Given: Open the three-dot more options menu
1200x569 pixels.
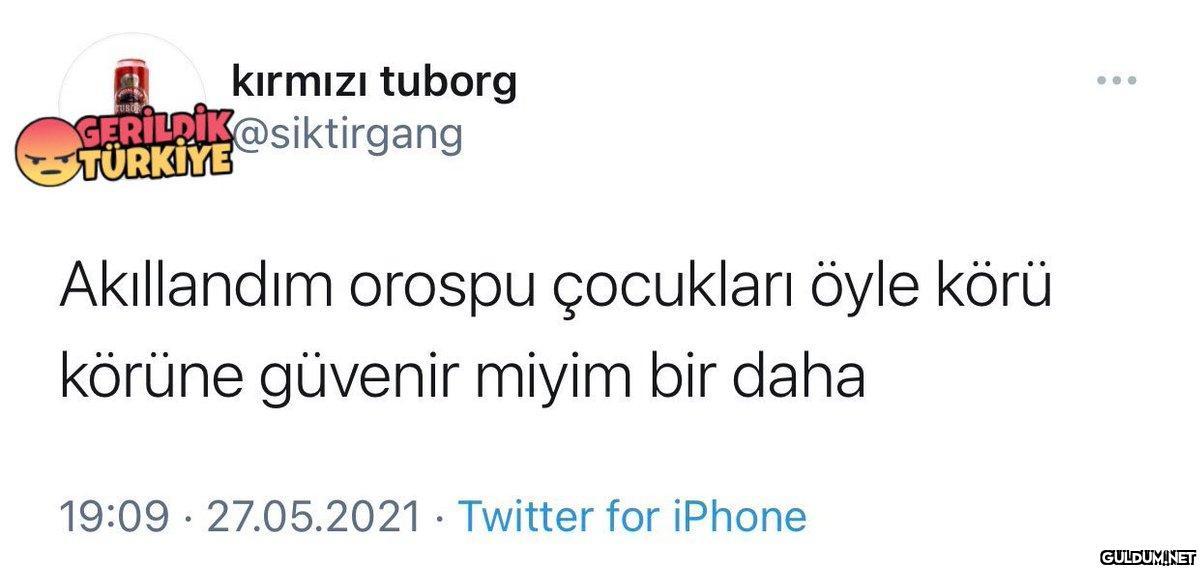Looking at the screenshot, I should pyautogui.click(x=1117, y=81).
